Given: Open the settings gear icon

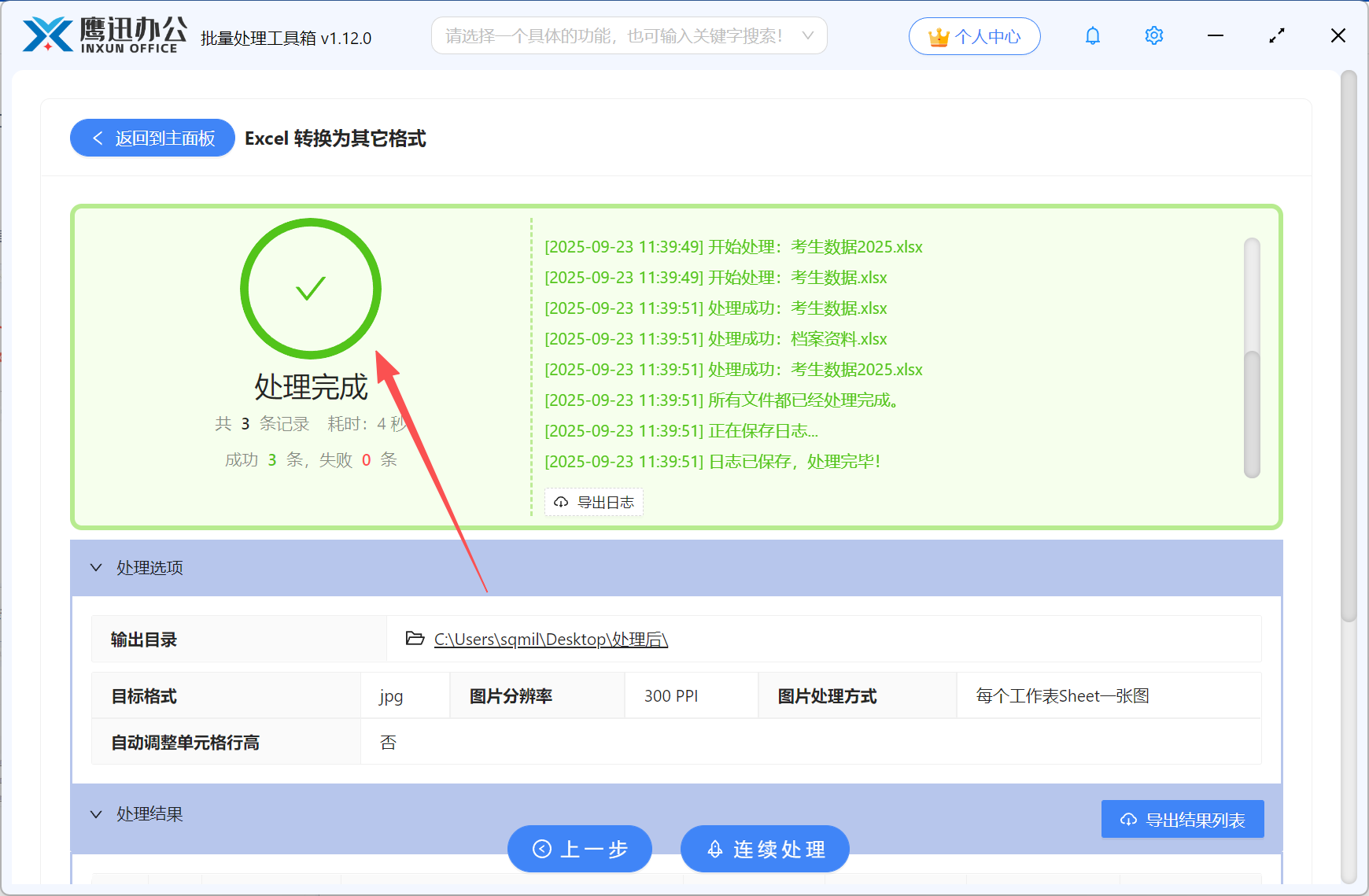Looking at the screenshot, I should [x=1153, y=35].
